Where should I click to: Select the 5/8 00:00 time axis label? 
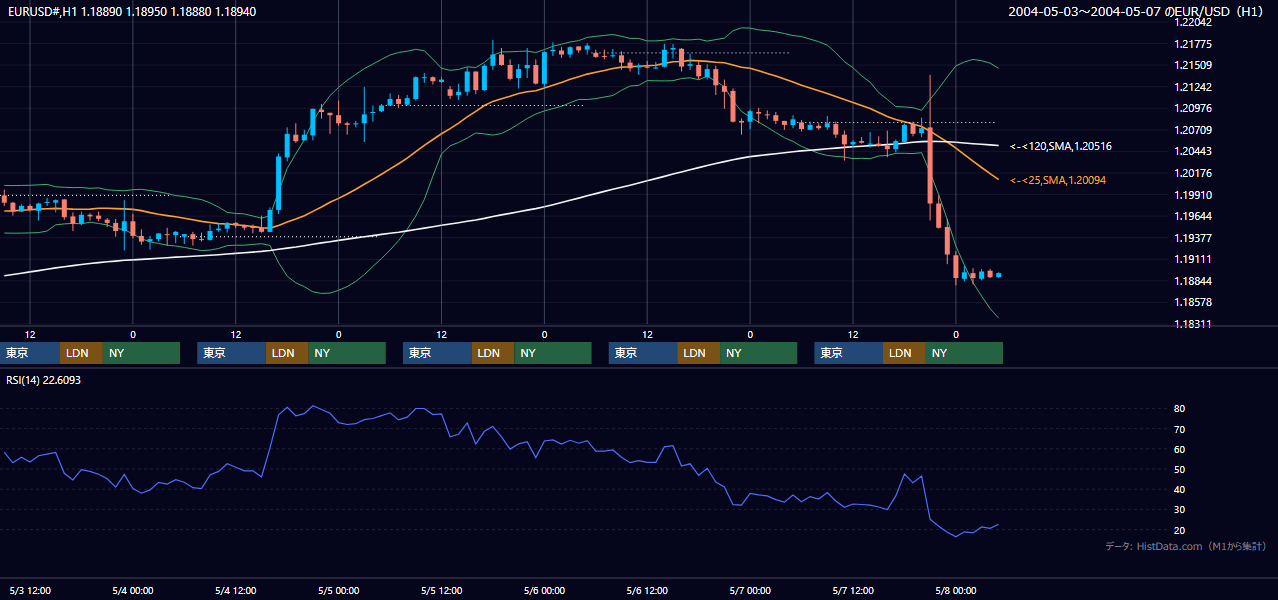[956, 590]
